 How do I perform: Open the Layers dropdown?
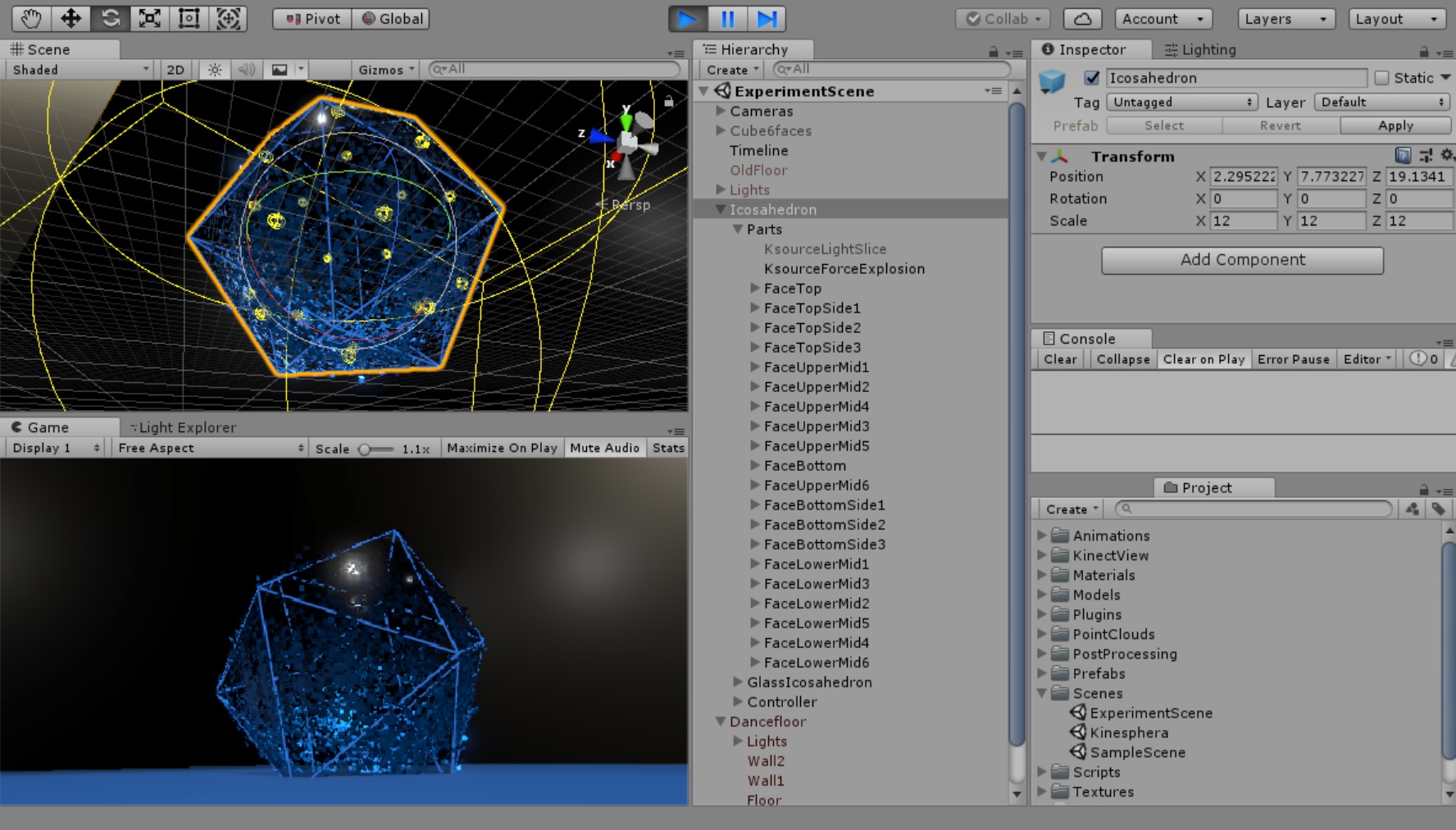1285,19
